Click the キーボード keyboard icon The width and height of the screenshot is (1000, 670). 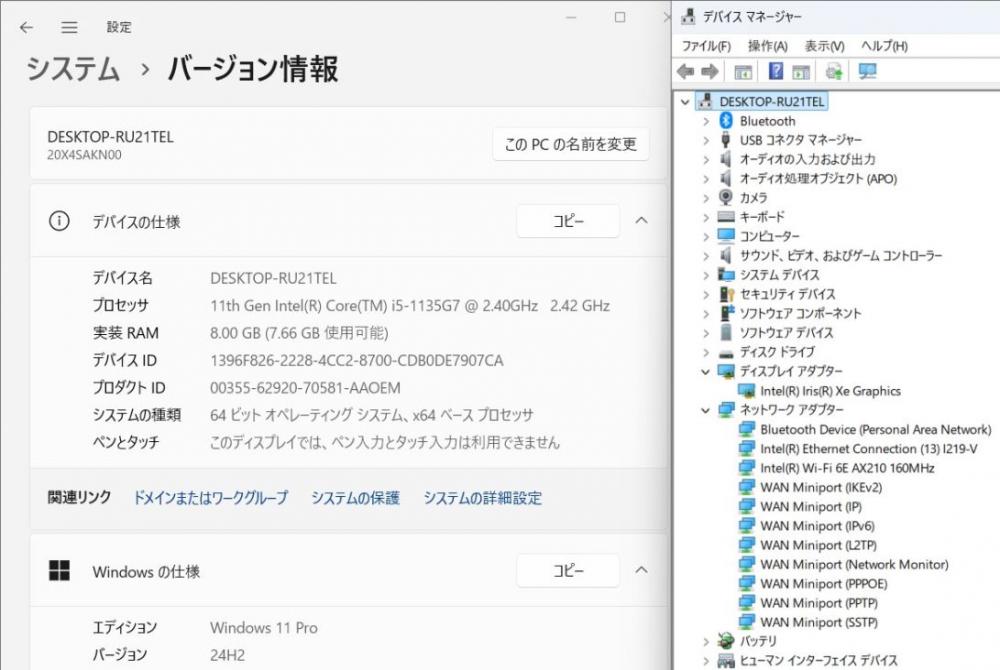pyautogui.click(x=726, y=217)
